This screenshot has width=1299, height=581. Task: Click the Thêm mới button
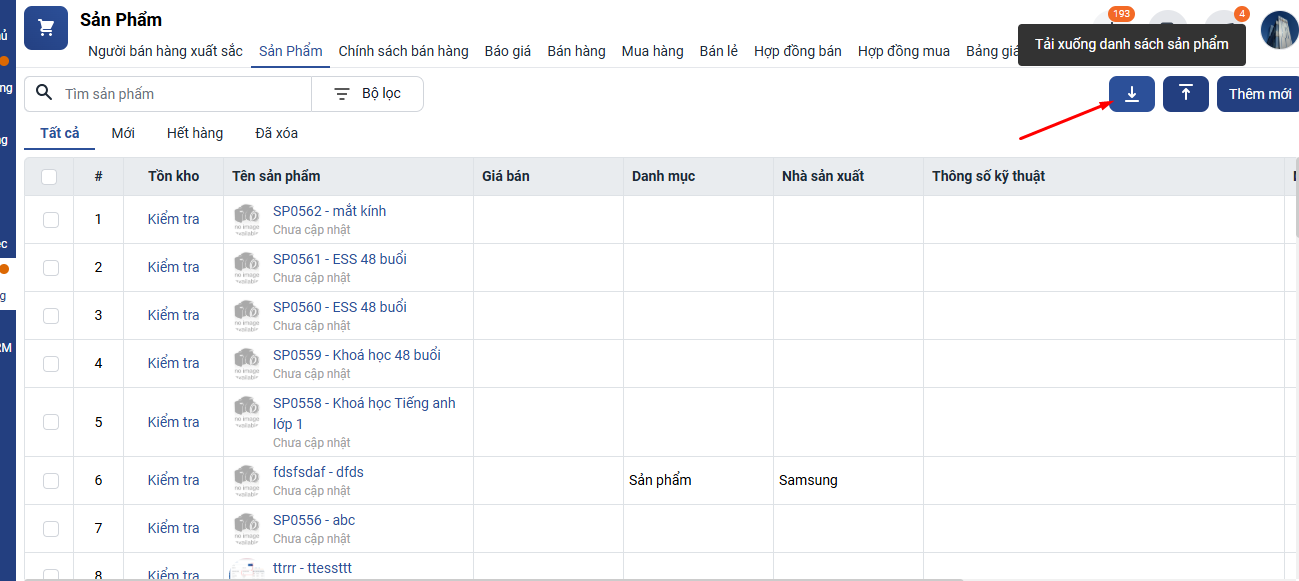pyautogui.click(x=1259, y=94)
